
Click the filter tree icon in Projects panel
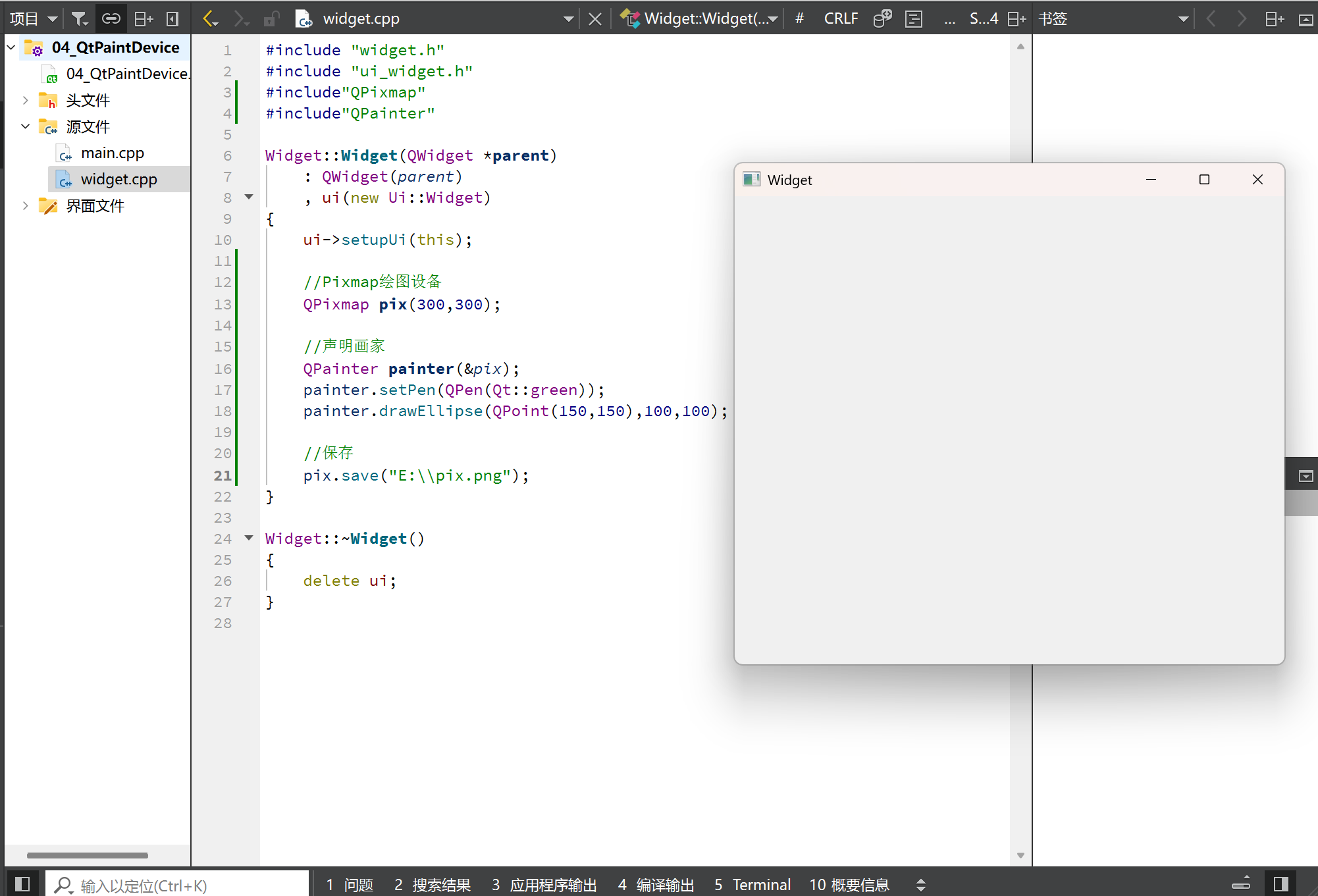(79, 18)
